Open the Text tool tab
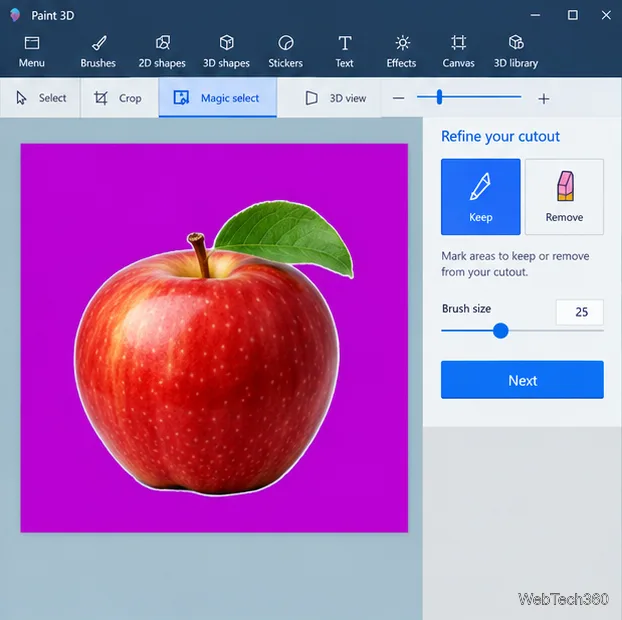This screenshot has height=620, width=622. click(x=344, y=52)
